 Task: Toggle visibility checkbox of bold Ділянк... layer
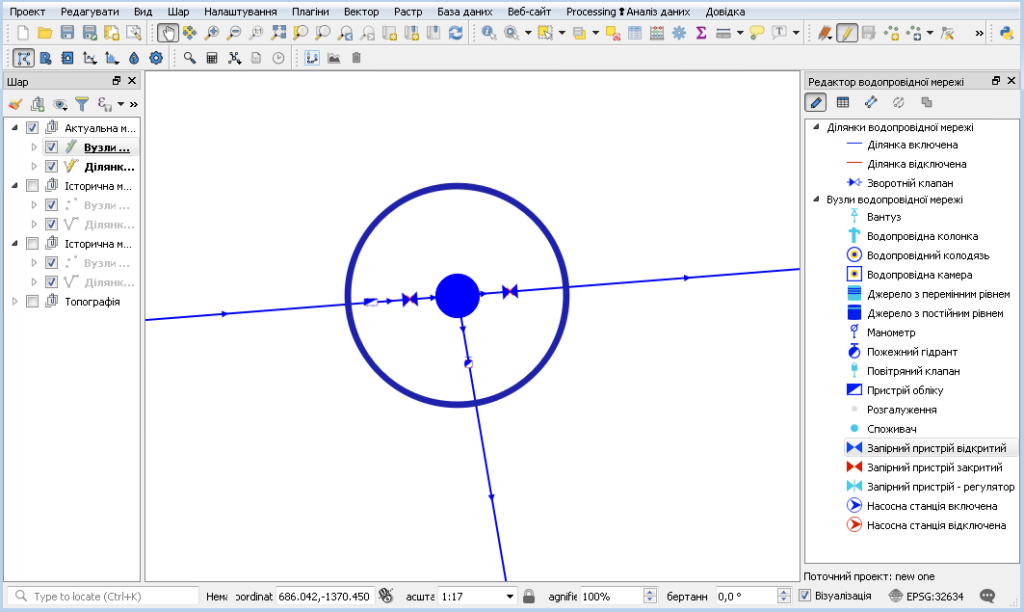coord(52,167)
